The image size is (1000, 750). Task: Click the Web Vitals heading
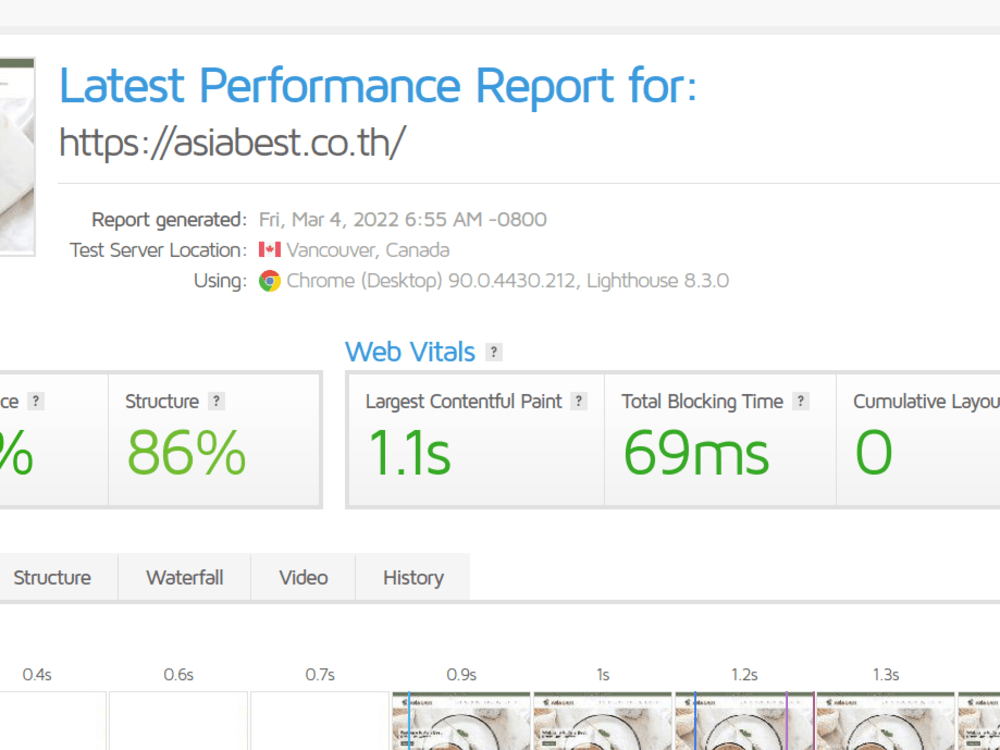click(410, 352)
